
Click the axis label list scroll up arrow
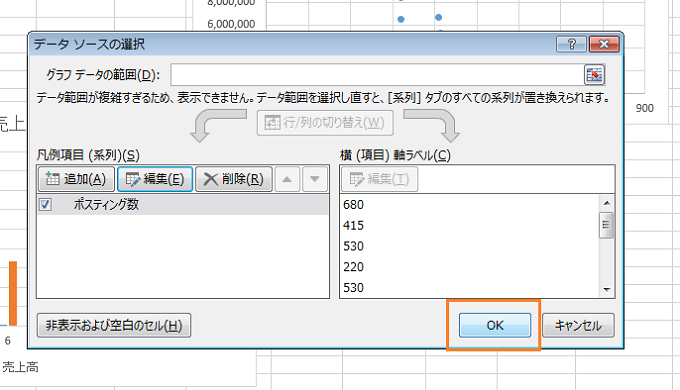pyautogui.click(x=606, y=203)
